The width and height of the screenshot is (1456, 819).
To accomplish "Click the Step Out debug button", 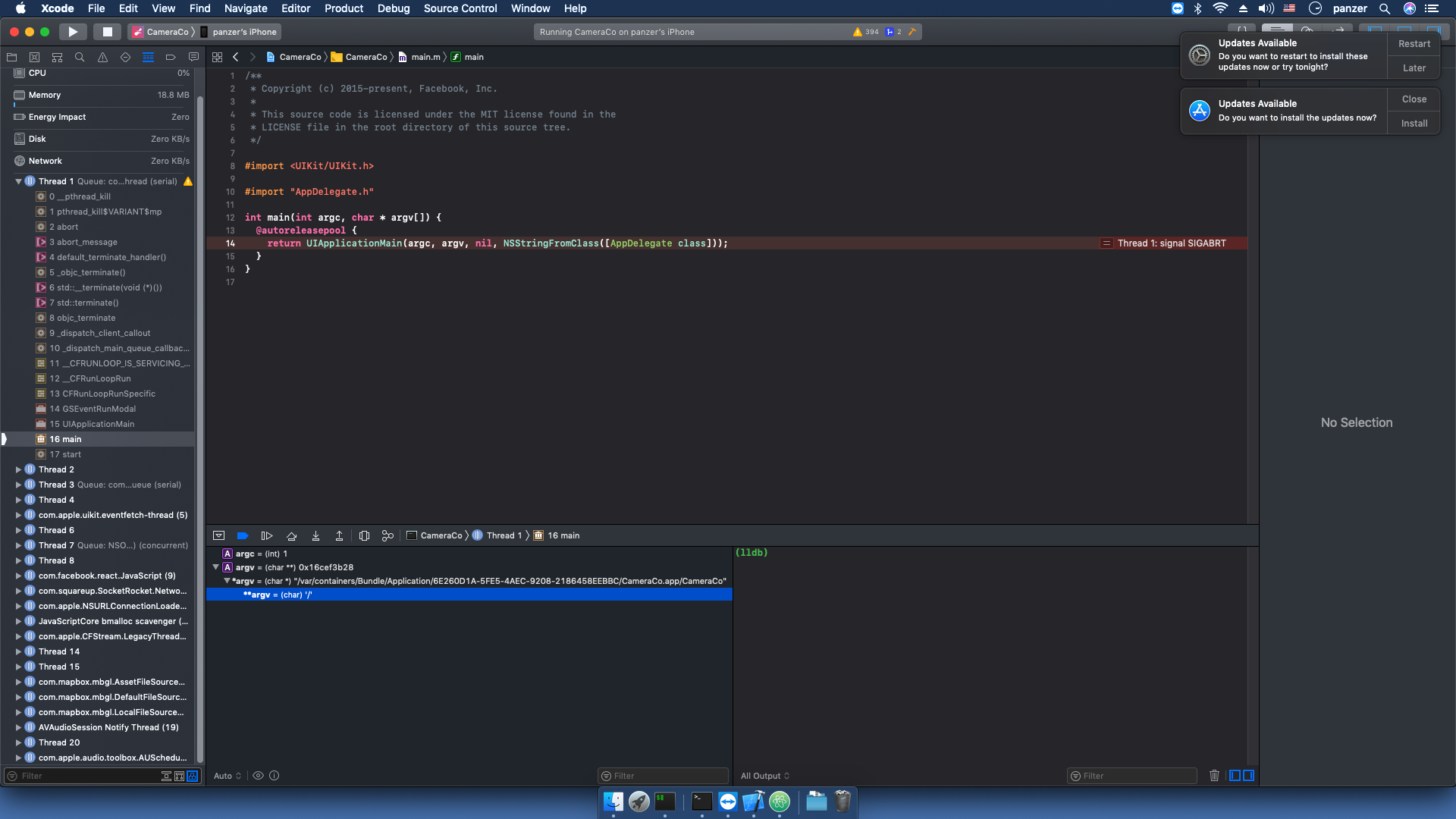I will click(339, 535).
